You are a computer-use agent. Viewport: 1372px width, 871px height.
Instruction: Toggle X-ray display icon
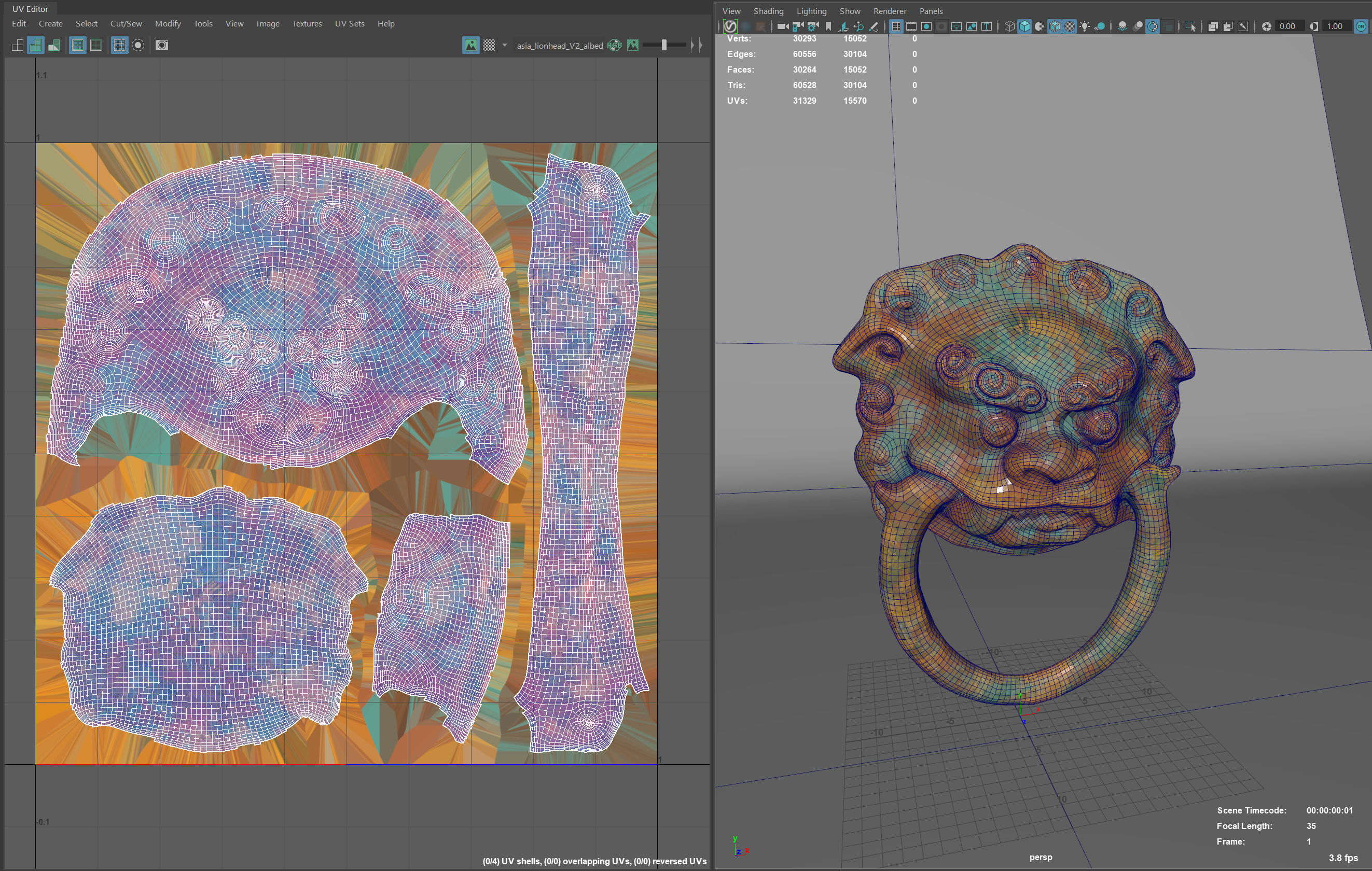1213,26
